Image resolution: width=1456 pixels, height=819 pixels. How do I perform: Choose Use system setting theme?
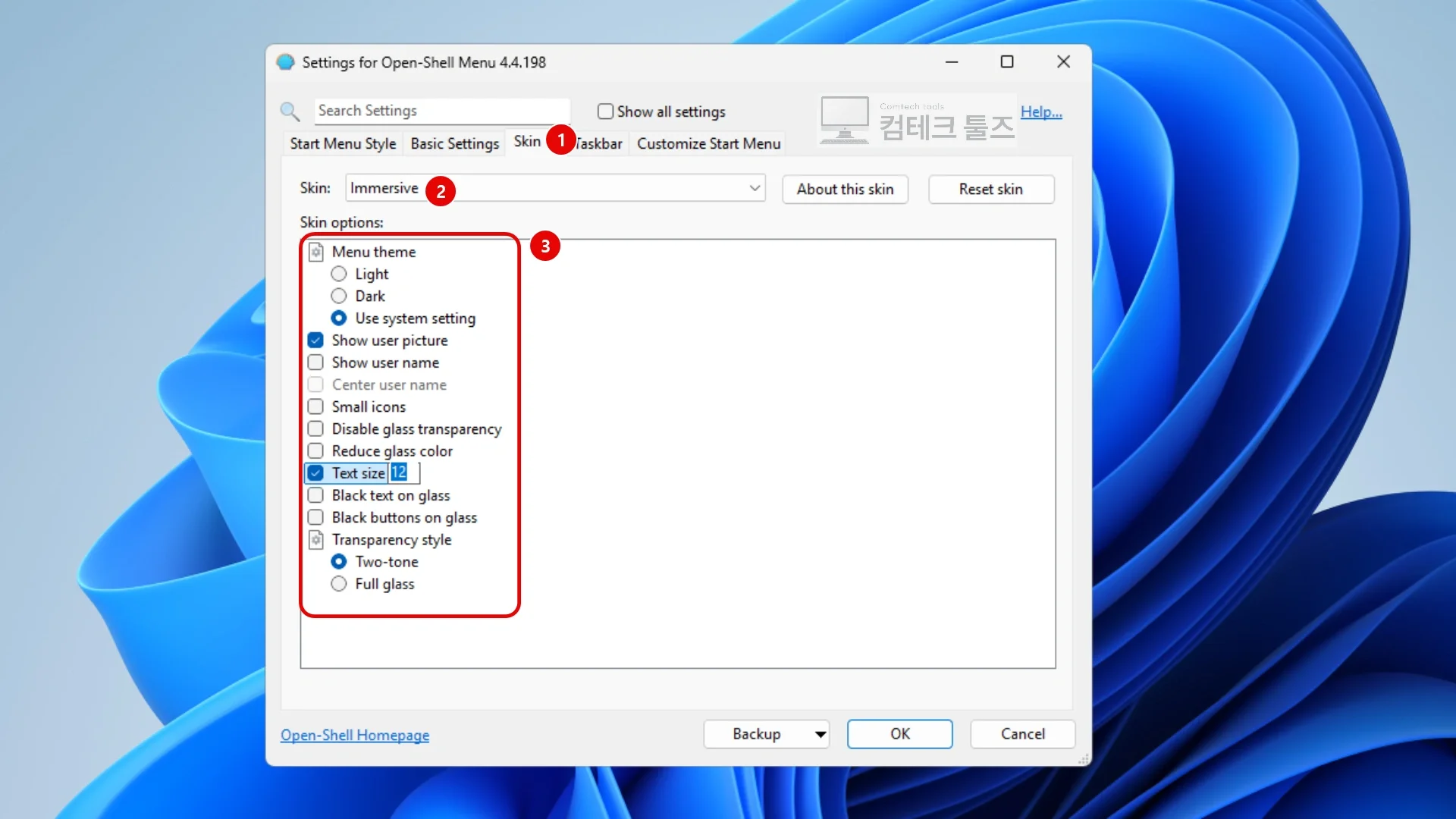[x=339, y=318]
